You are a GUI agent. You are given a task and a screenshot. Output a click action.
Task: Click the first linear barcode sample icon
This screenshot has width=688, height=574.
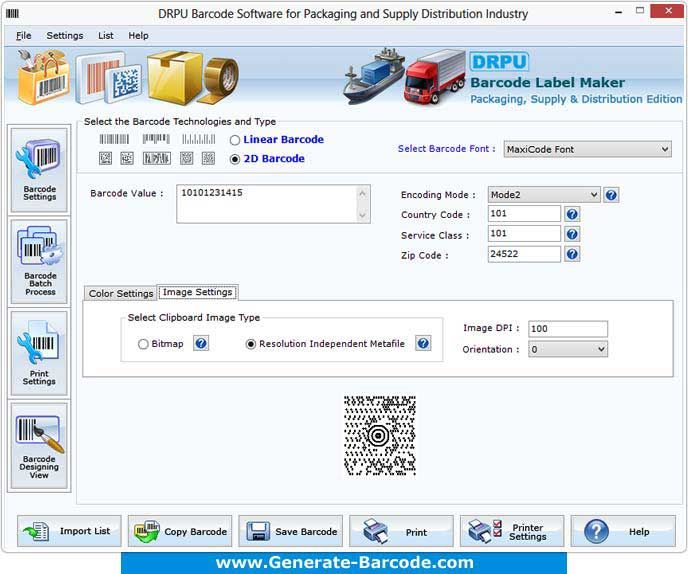[x=114, y=139]
